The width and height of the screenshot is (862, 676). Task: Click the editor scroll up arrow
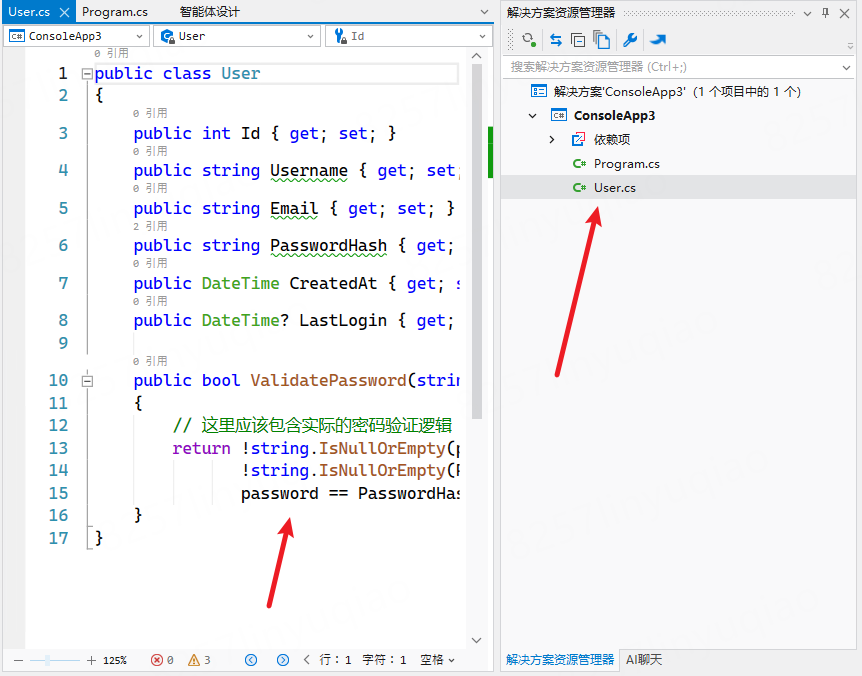click(x=477, y=56)
